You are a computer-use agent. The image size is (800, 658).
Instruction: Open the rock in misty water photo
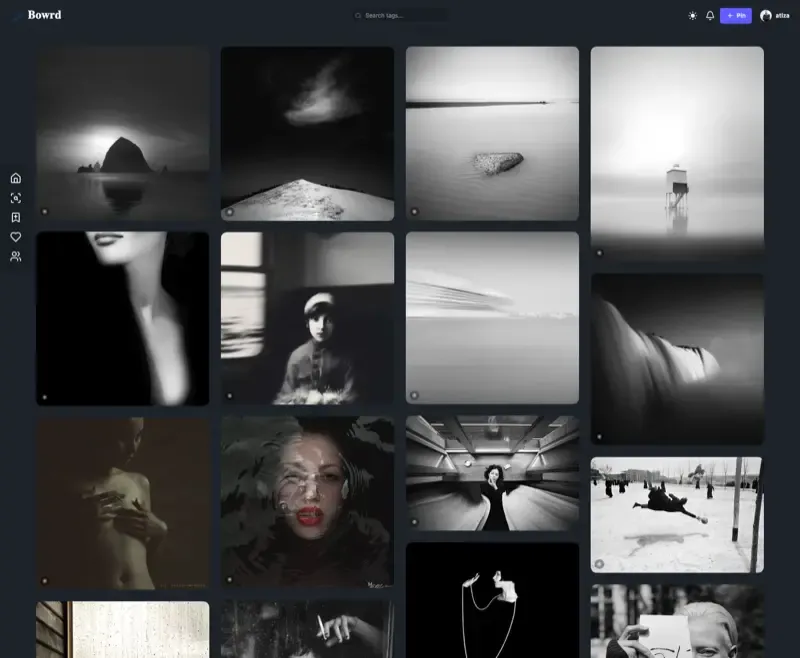[x=492, y=133]
